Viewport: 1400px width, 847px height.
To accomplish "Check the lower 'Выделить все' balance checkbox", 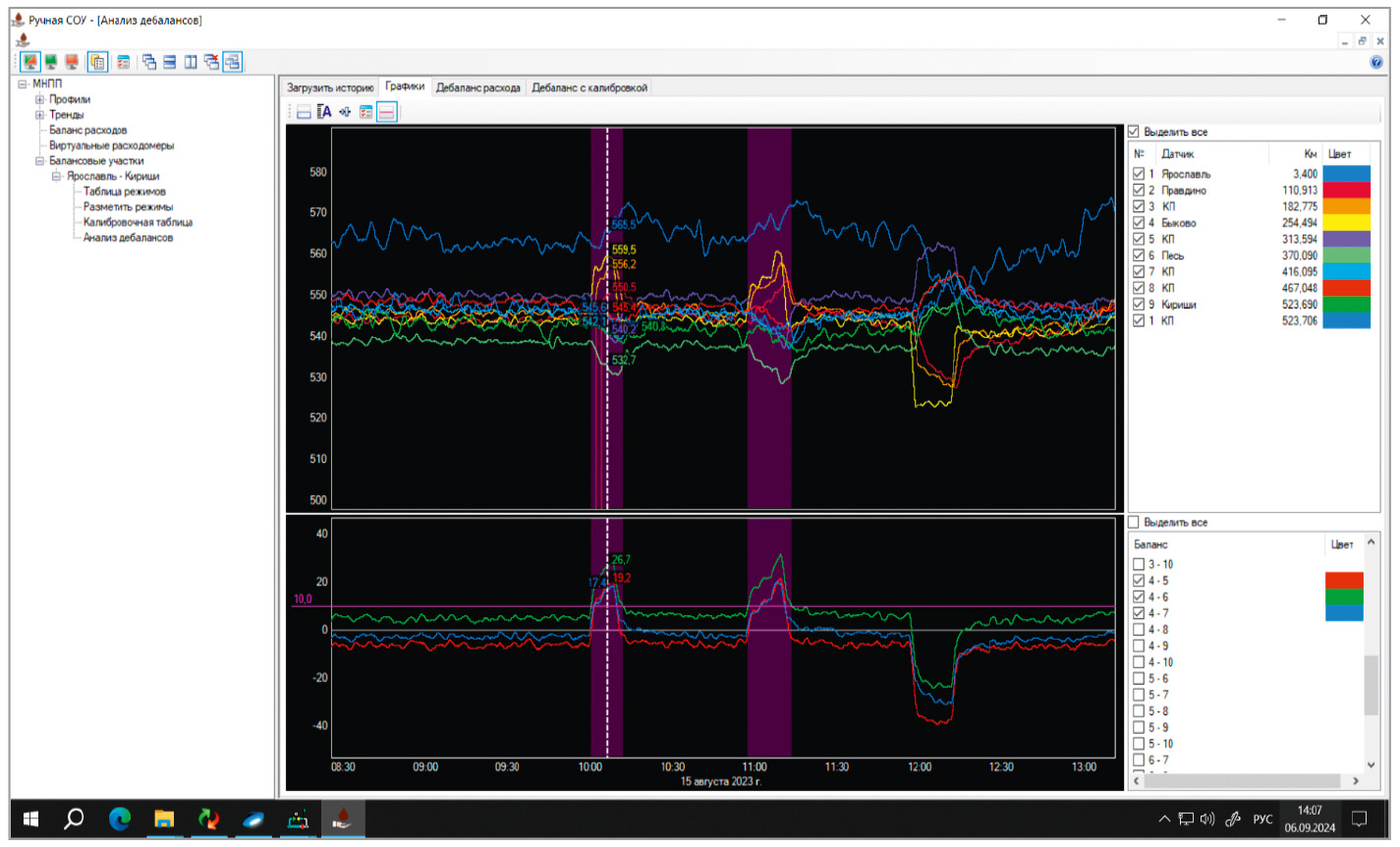I will [x=1134, y=522].
